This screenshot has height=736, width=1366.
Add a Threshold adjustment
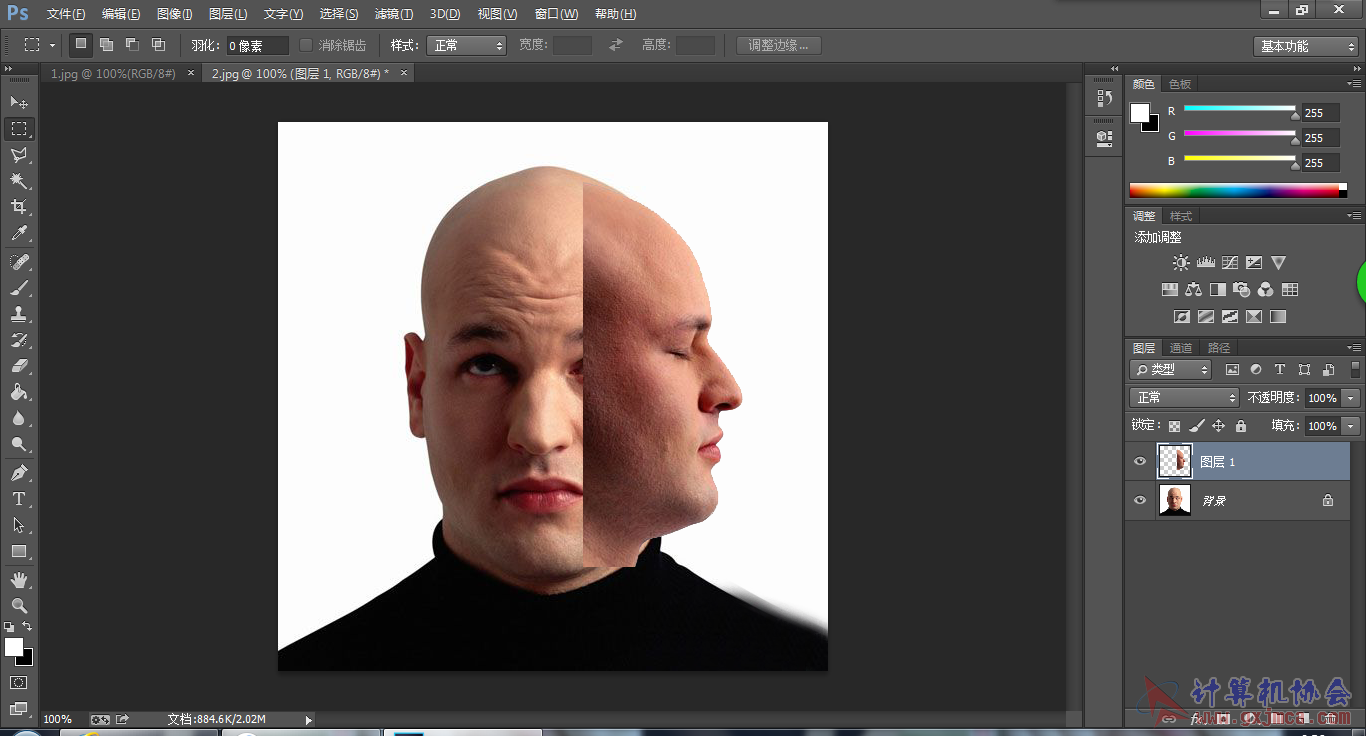(1230, 317)
